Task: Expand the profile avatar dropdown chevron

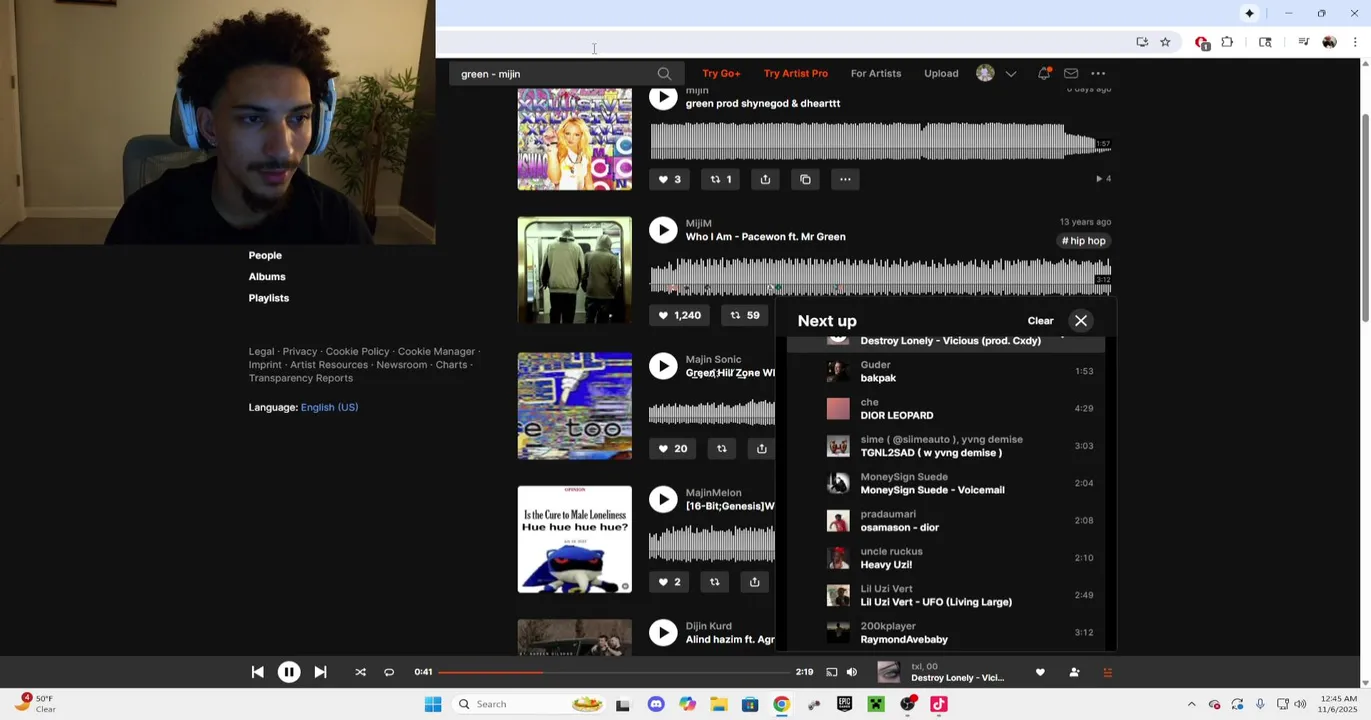Action: pyautogui.click(x=1011, y=73)
